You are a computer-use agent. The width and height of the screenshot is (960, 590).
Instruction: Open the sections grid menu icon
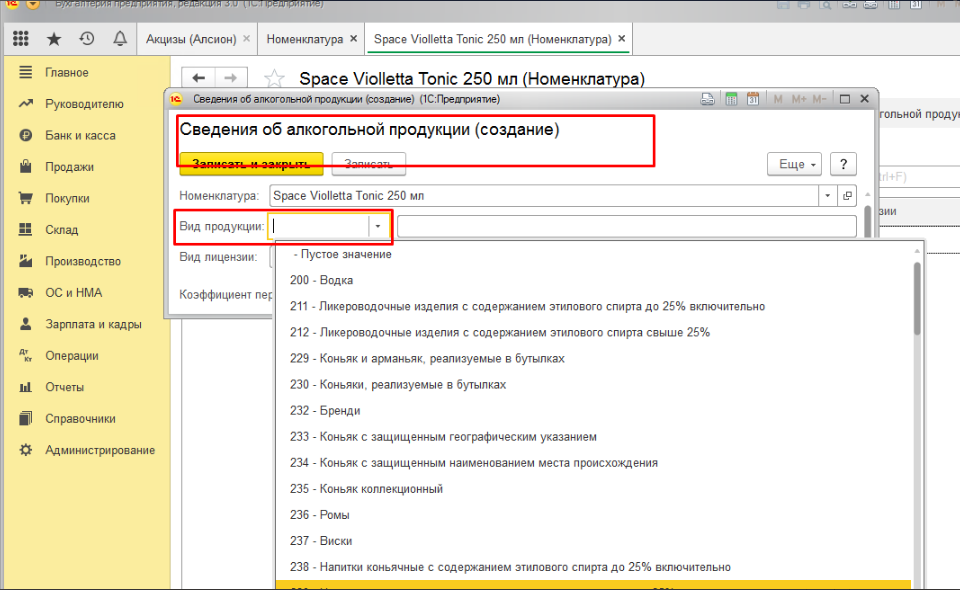pos(21,39)
